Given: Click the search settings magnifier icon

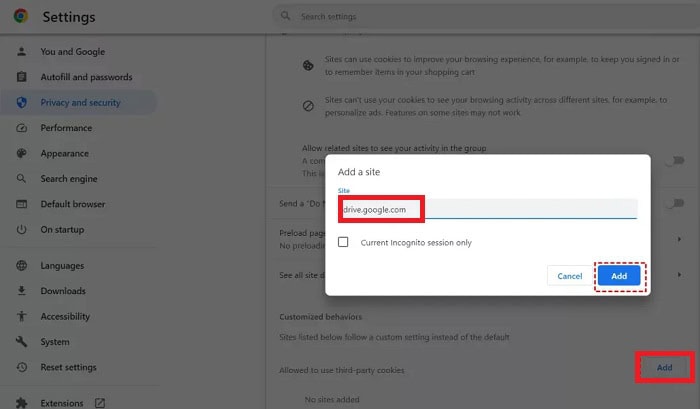Looking at the screenshot, I should [285, 16].
